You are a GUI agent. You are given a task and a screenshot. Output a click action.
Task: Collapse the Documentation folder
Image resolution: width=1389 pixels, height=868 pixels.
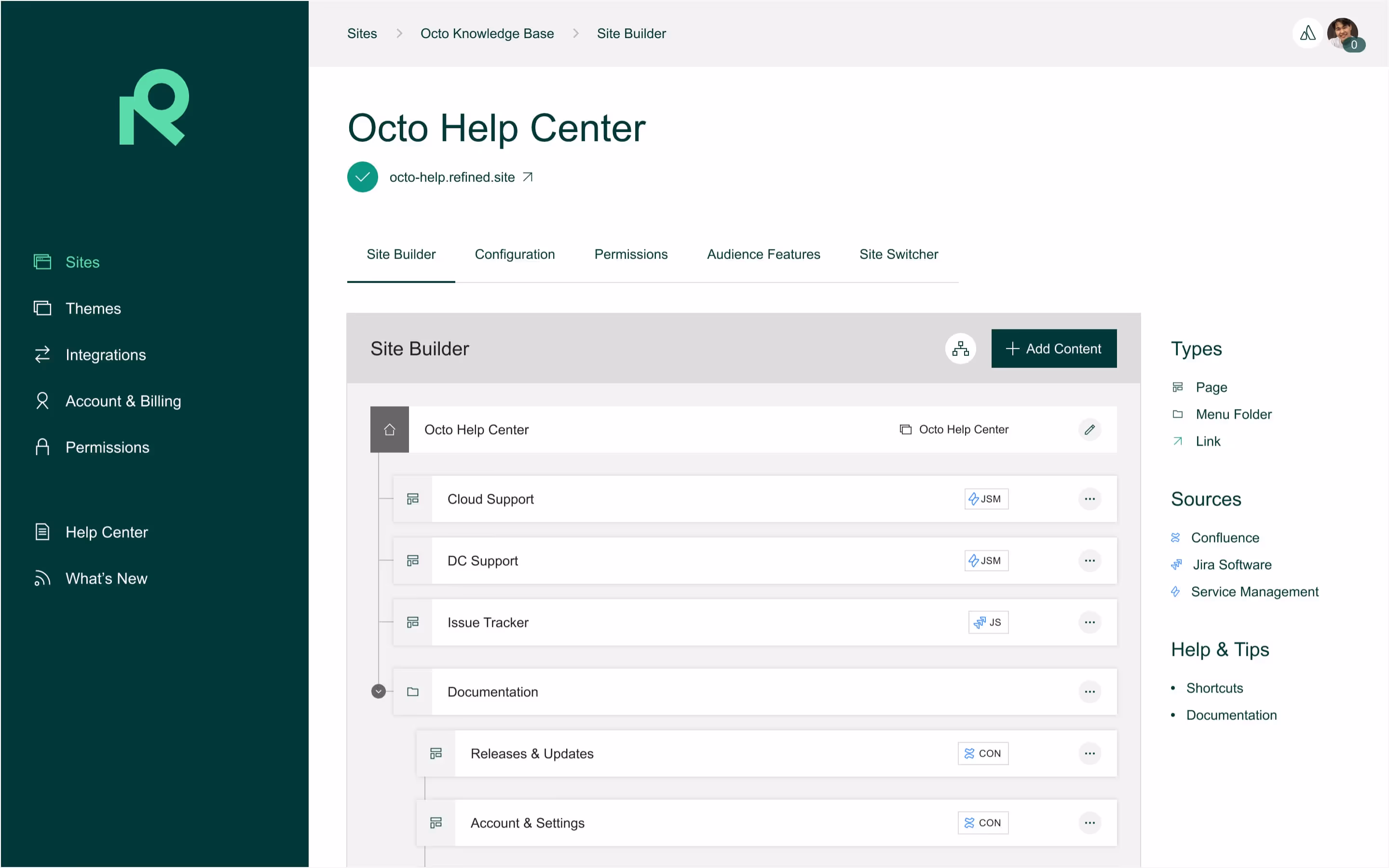pyautogui.click(x=378, y=691)
